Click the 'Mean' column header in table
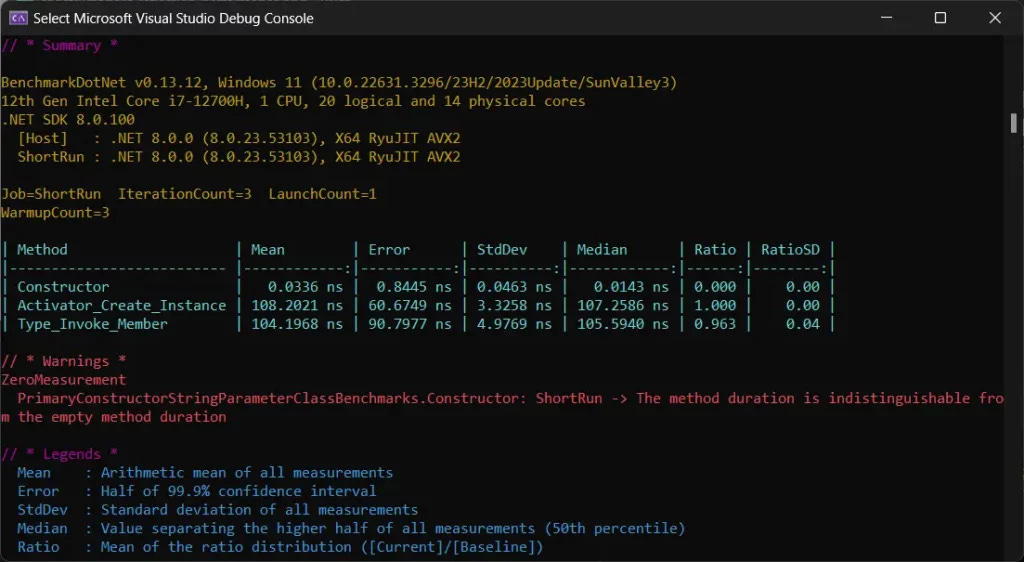This screenshot has width=1024, height=562. [268, 250]
